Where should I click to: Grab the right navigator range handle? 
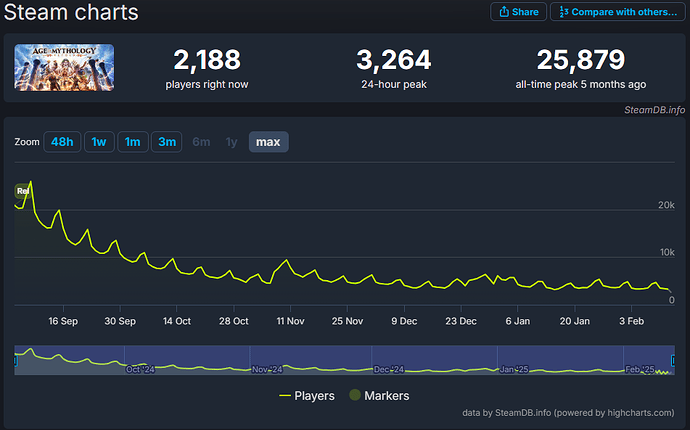(673, 361)
